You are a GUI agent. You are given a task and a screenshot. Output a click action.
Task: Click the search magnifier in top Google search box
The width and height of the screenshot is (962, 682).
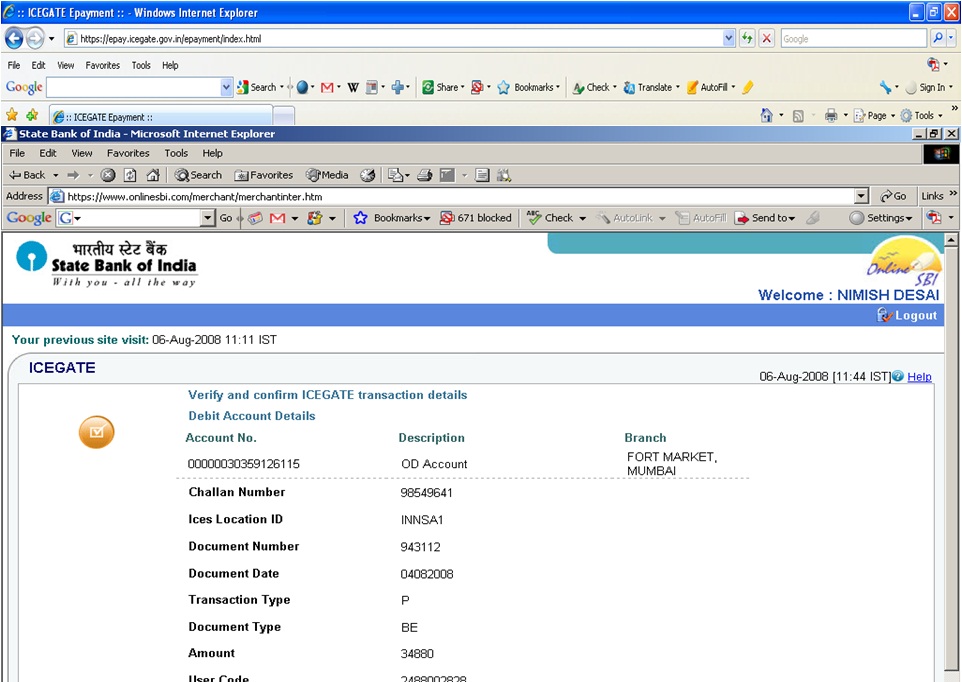(x=938, y=38)
